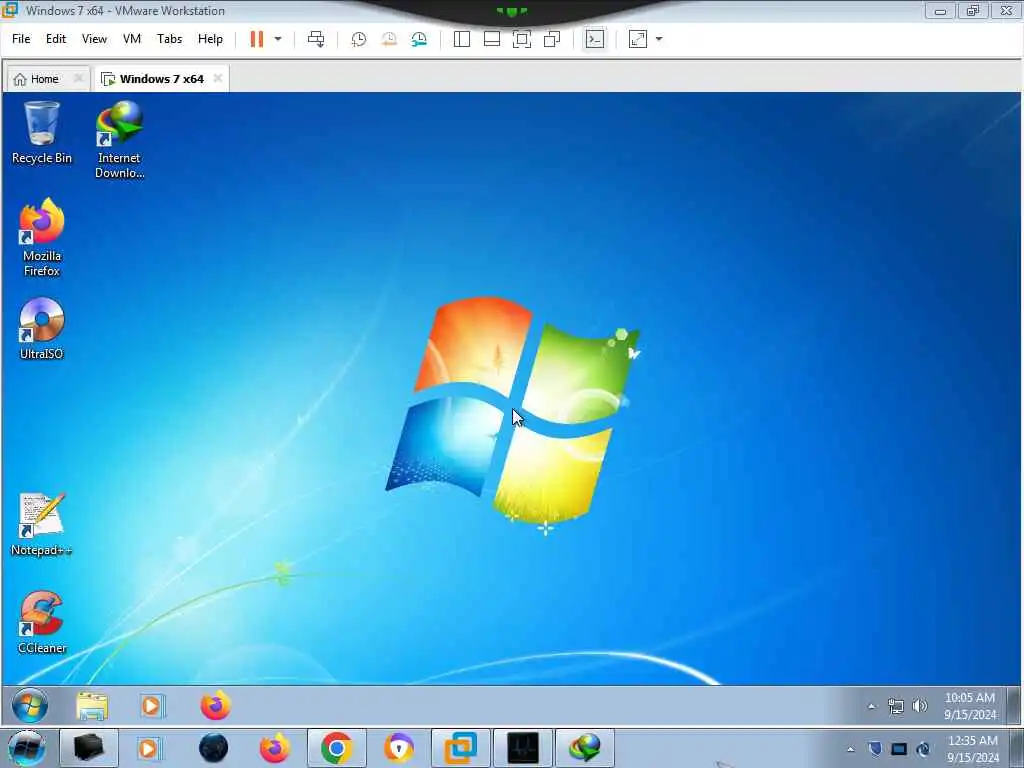Open the File menu
The width and height of the screenshot is (1024, 768).
pyautogui.click(x=21, y=39)
